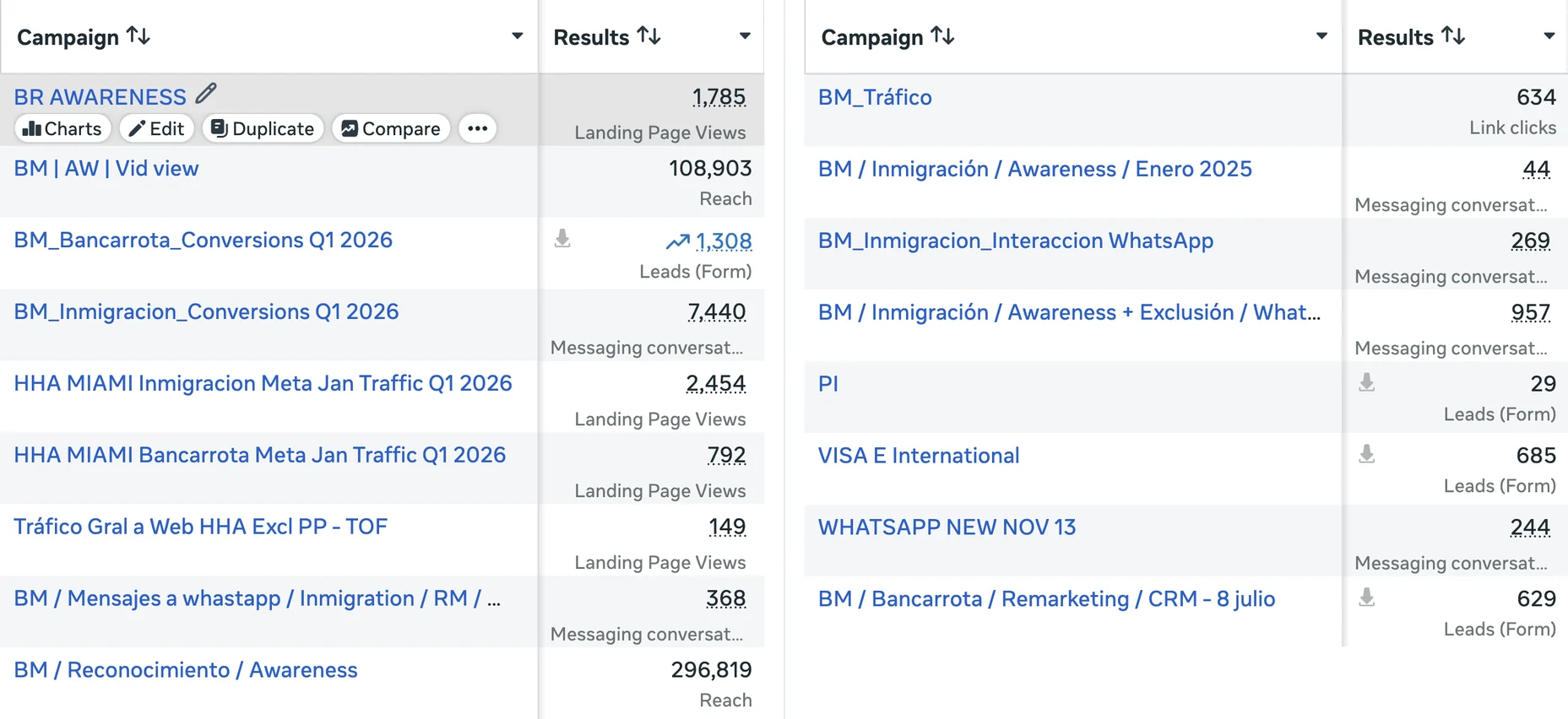The width and height of the screenshot is (1568, 719).
Task: Open HHA MIAMI Bancarrota Meta Jan Traffic campaign
Action: (x=260, y=456)
